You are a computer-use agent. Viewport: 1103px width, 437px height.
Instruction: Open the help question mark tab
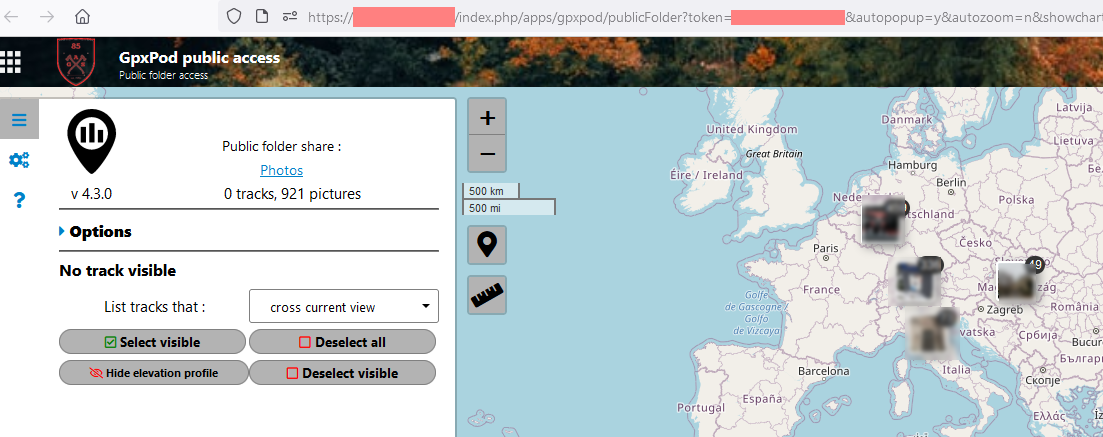pyautogui.click(x=19, y=201)
